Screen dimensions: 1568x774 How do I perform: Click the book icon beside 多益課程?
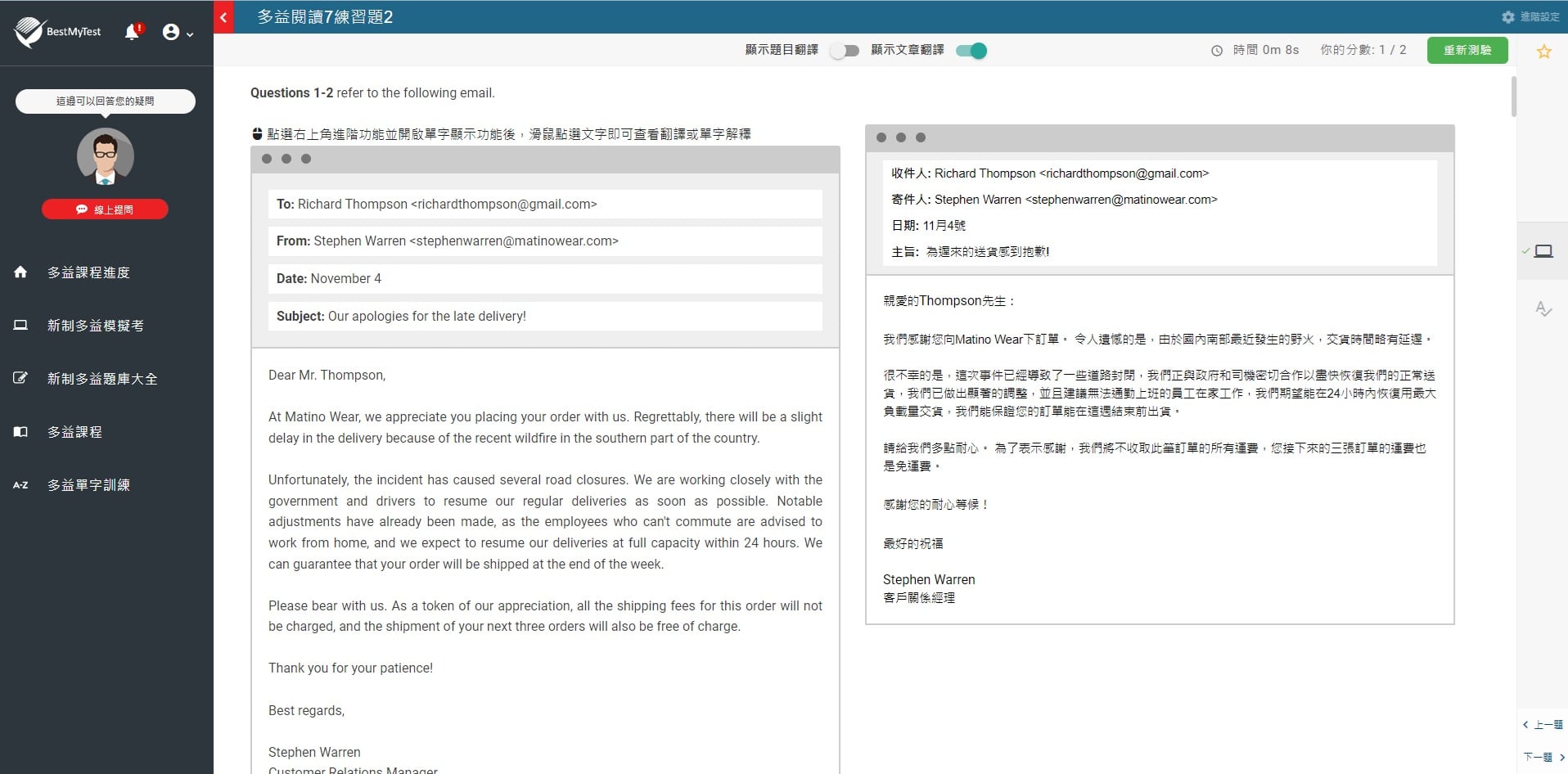[x=20, y=431]
